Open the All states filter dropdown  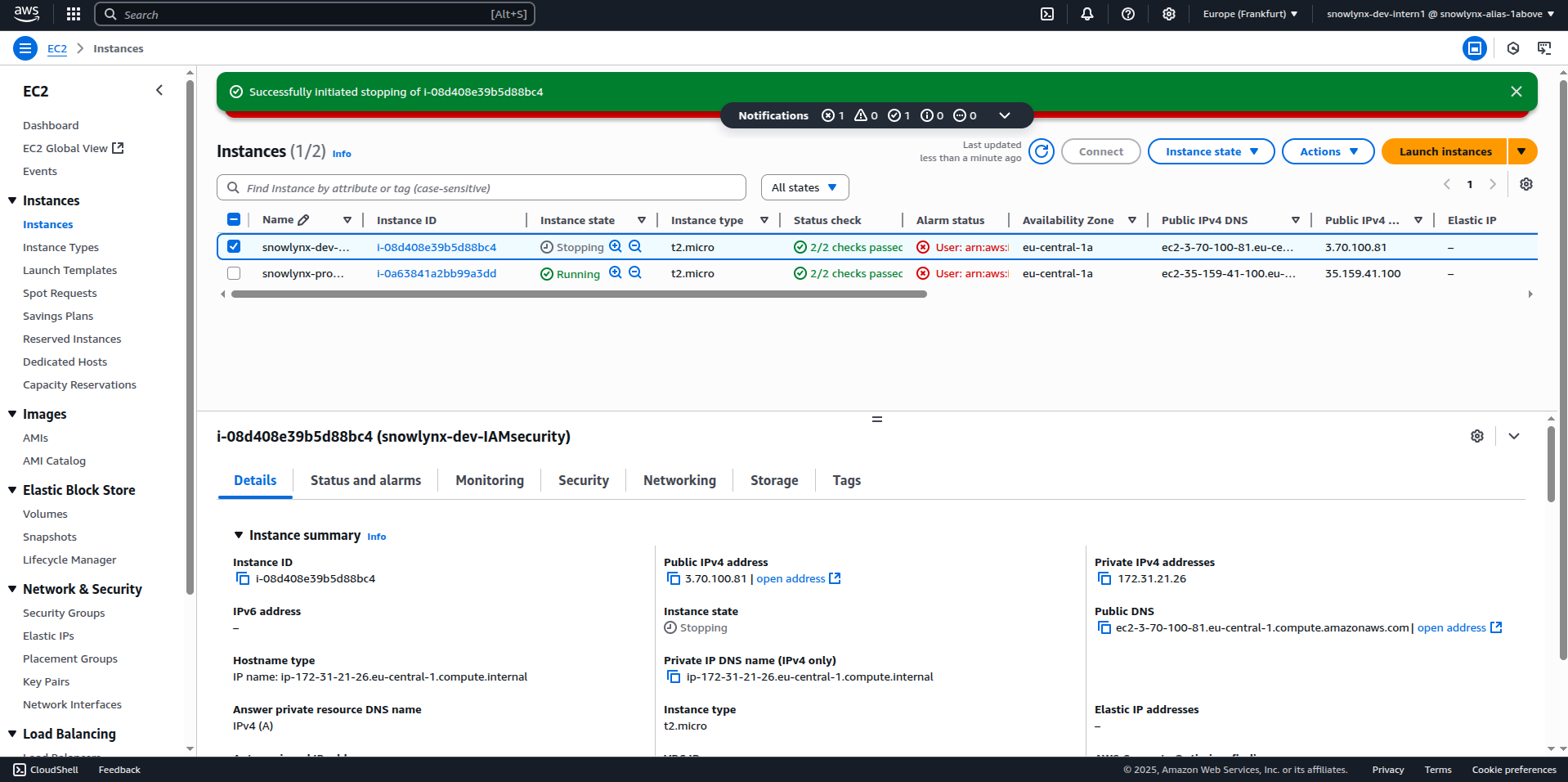804,187
